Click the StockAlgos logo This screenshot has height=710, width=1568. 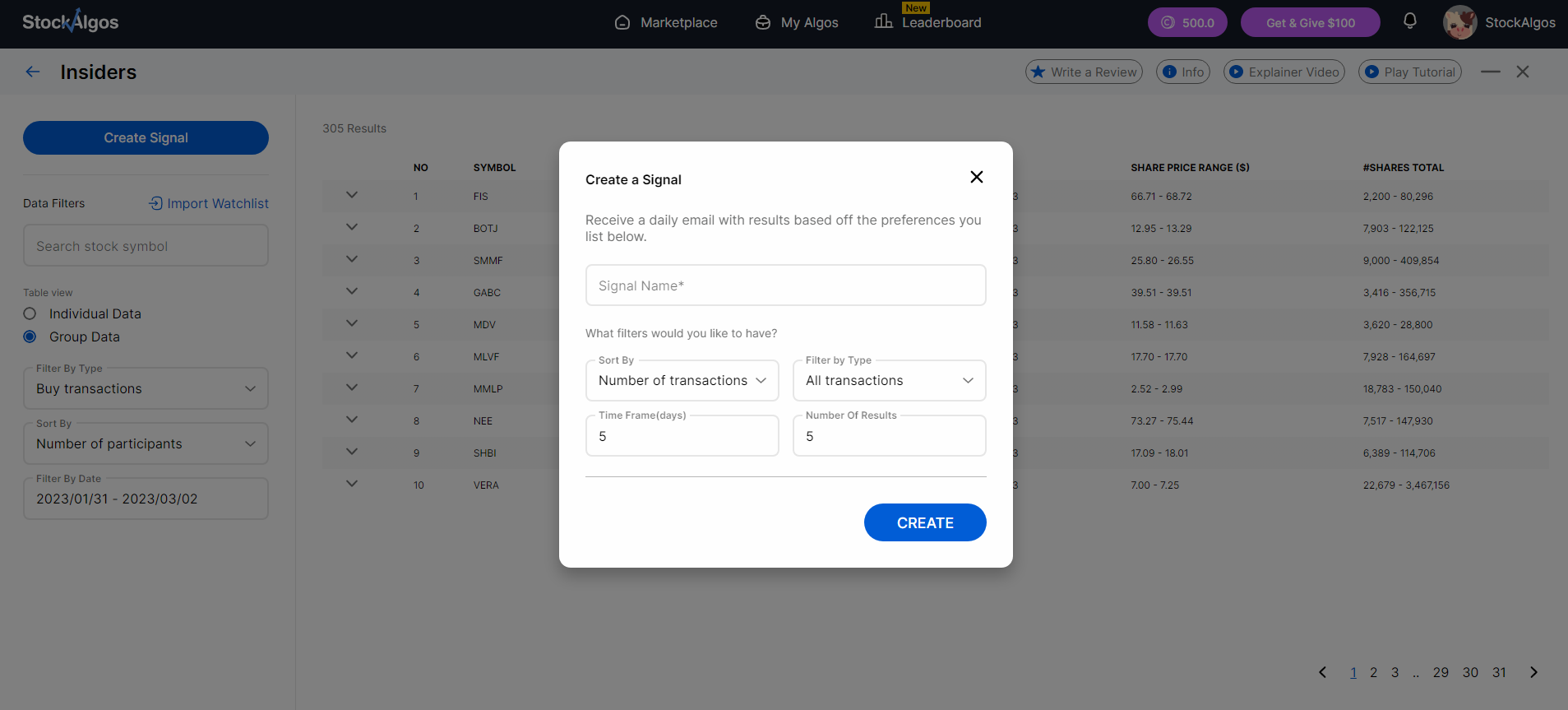pos(71,21)
